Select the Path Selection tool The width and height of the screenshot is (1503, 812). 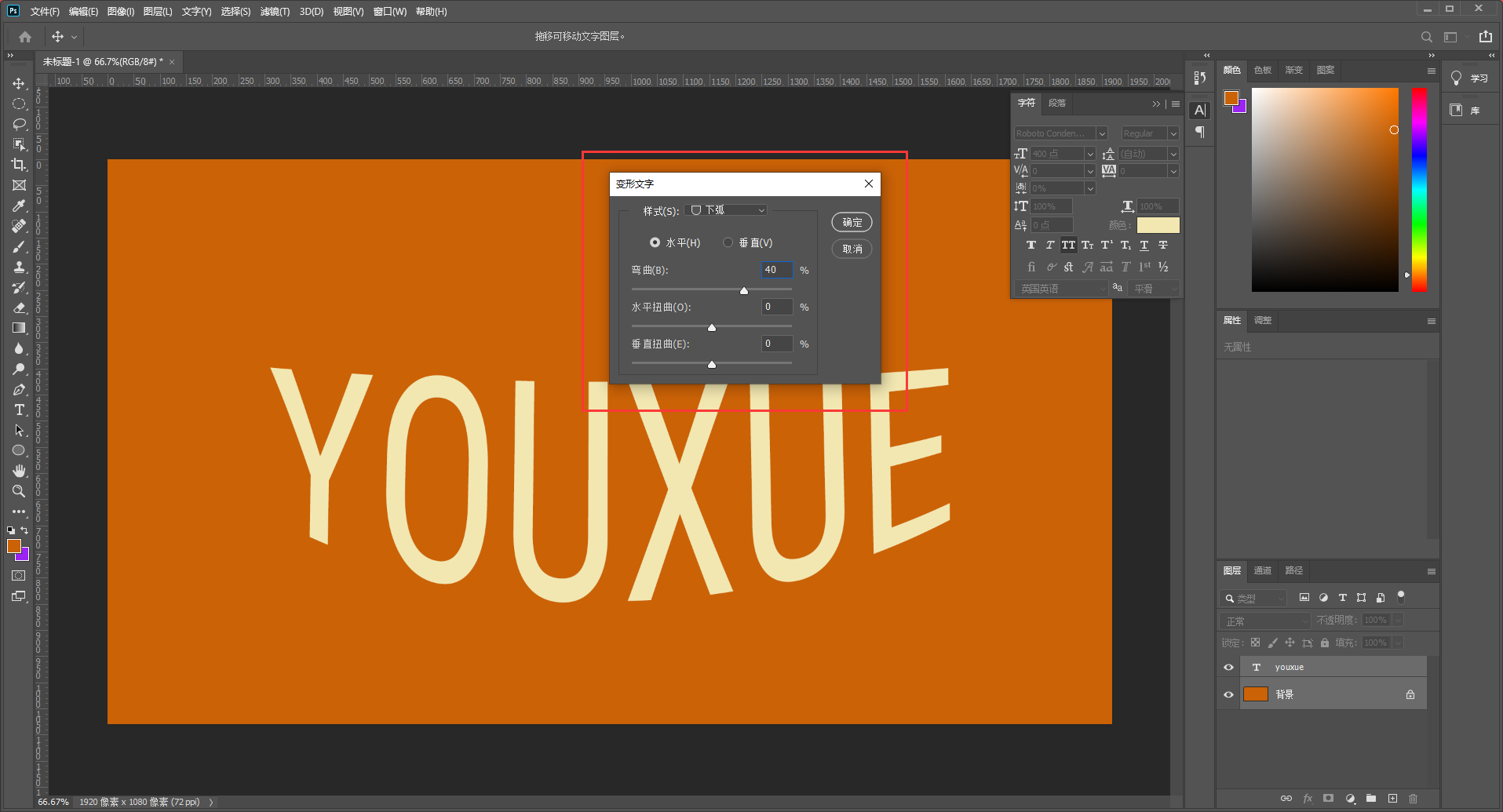point(19,430)
